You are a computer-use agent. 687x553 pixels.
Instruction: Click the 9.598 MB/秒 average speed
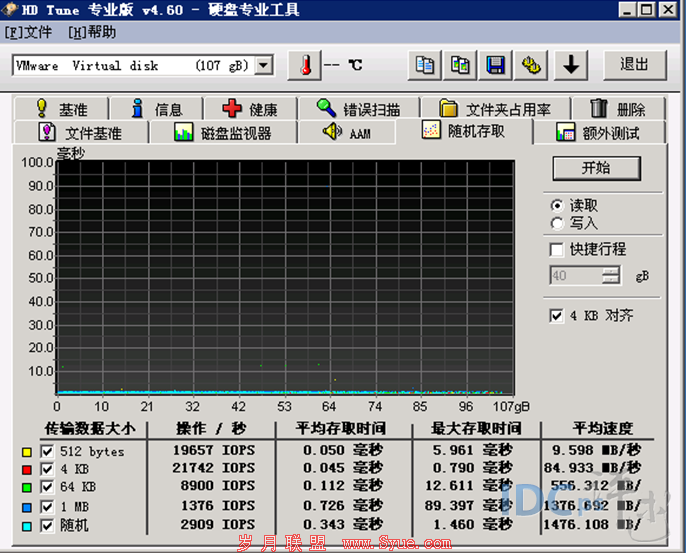tap(596, 451)
